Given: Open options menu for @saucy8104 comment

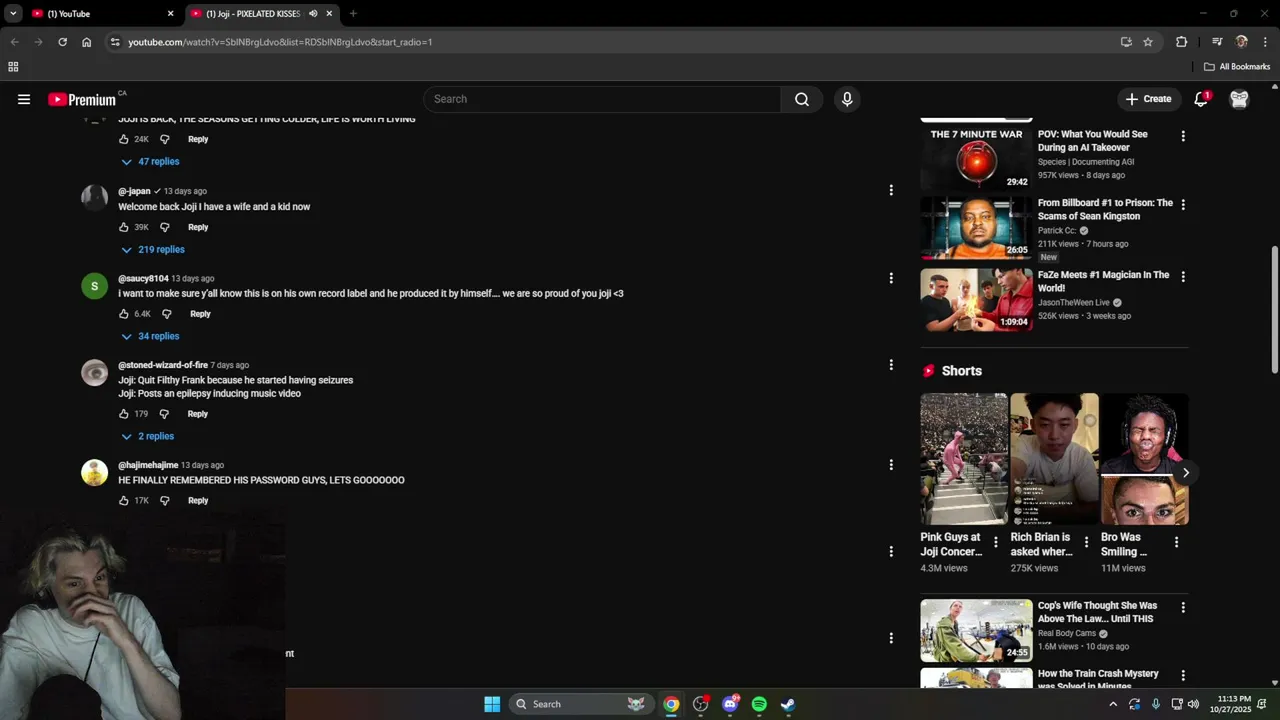Looking at the screenshot, I should (x=891, y=278).
